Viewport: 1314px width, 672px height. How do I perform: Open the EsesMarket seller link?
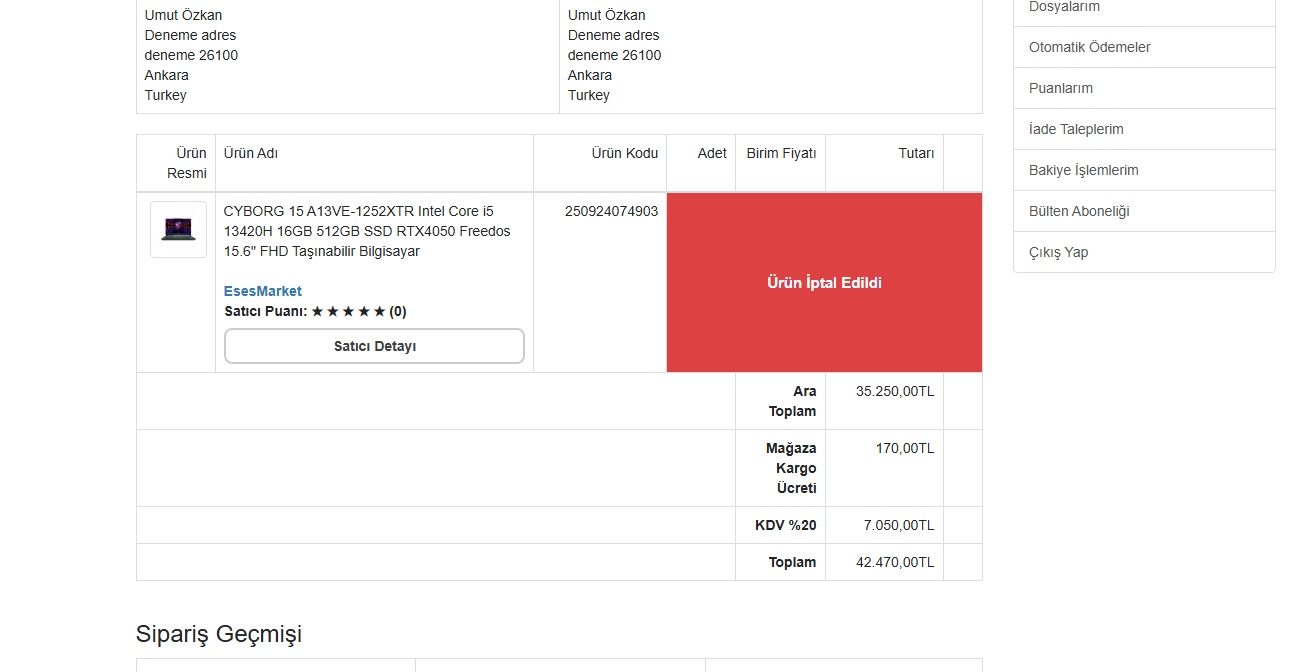[x=262, y=291]
